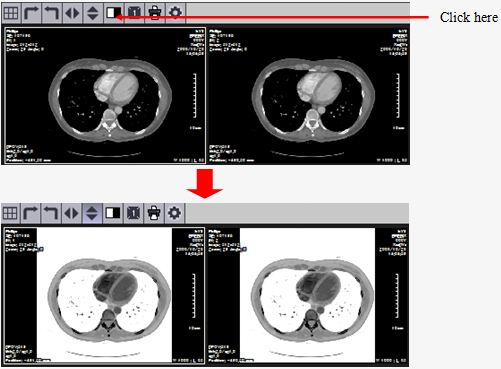Select top-left CT scan image pane

[105, 96]
